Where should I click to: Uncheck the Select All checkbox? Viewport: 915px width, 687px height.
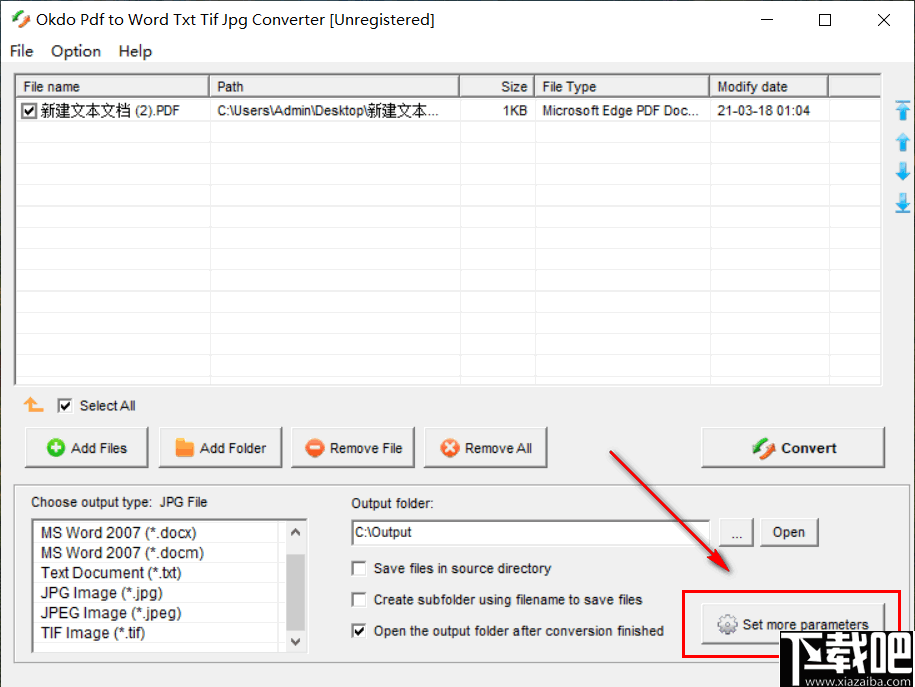tap(64, 405)
